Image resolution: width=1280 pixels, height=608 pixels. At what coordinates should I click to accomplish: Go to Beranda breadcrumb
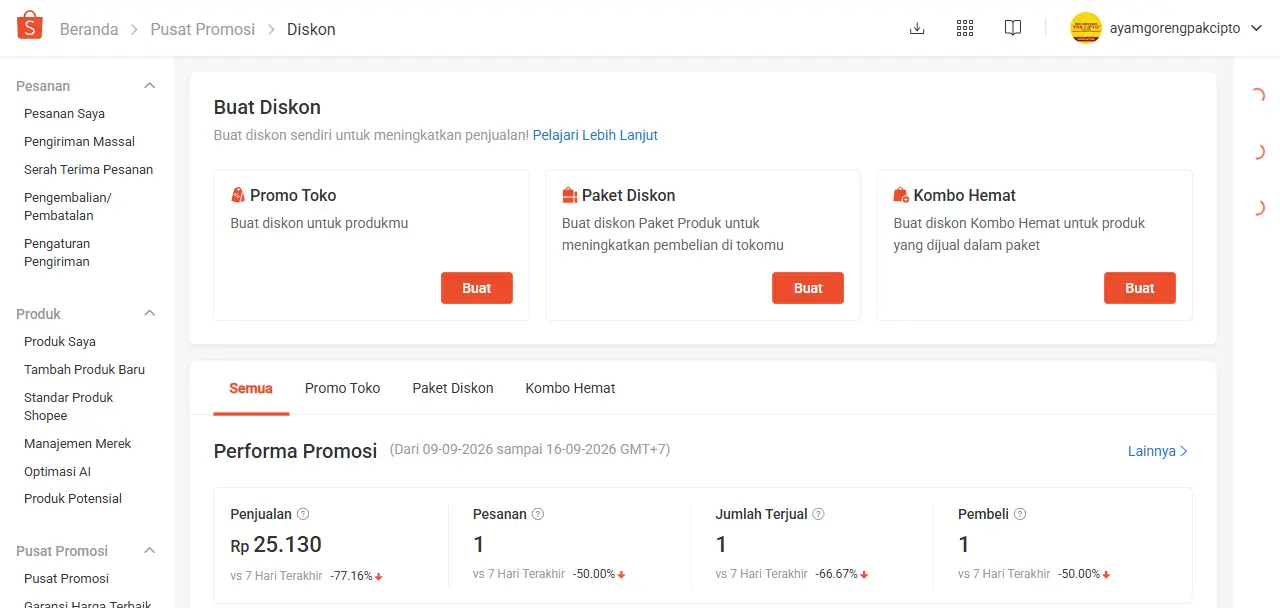click(89, 29)
